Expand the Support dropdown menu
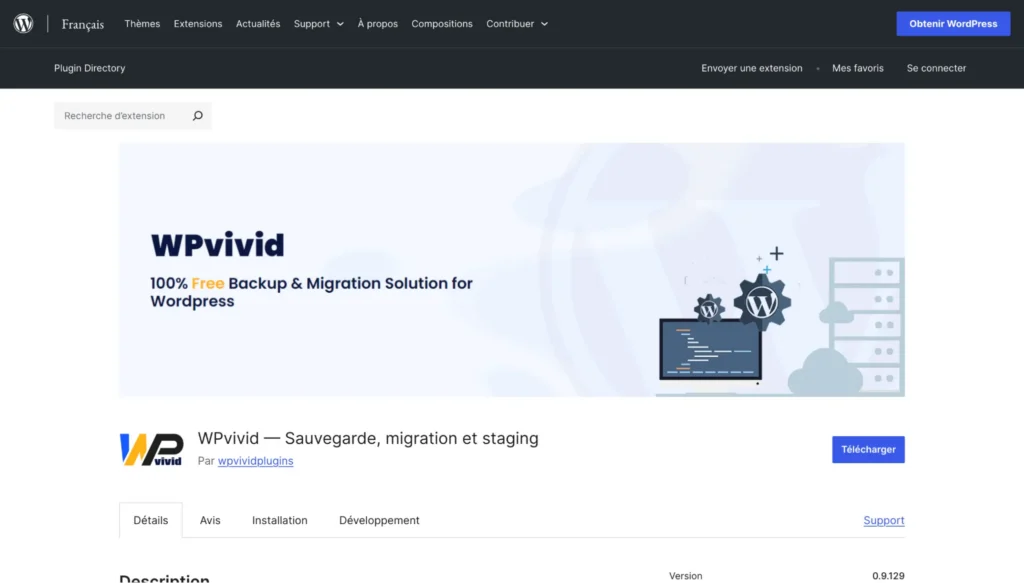 pos(319,24)
